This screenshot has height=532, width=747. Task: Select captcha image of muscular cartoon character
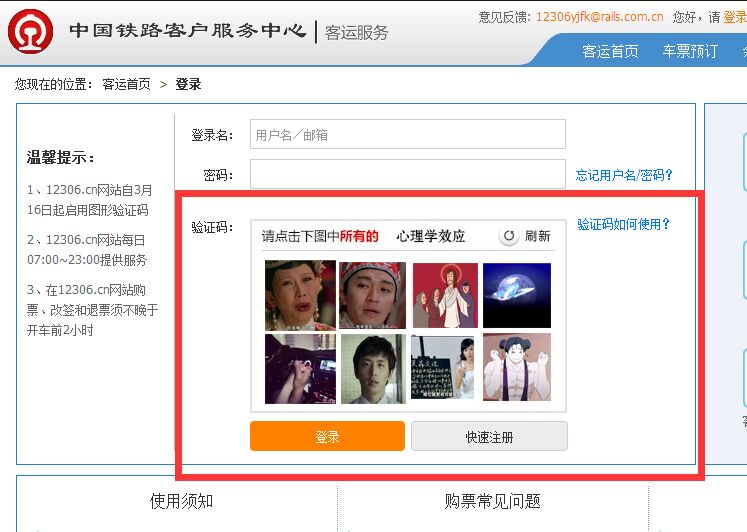(x=517, y=367)
